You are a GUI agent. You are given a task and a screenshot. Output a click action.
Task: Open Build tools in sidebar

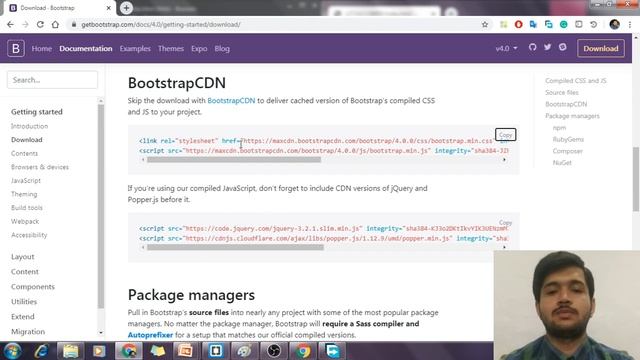click(27, 208)
